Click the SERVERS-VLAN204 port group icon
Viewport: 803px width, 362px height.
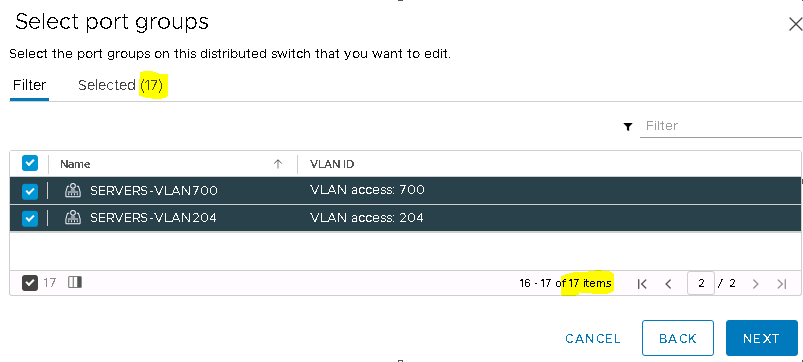coord(73,218)
